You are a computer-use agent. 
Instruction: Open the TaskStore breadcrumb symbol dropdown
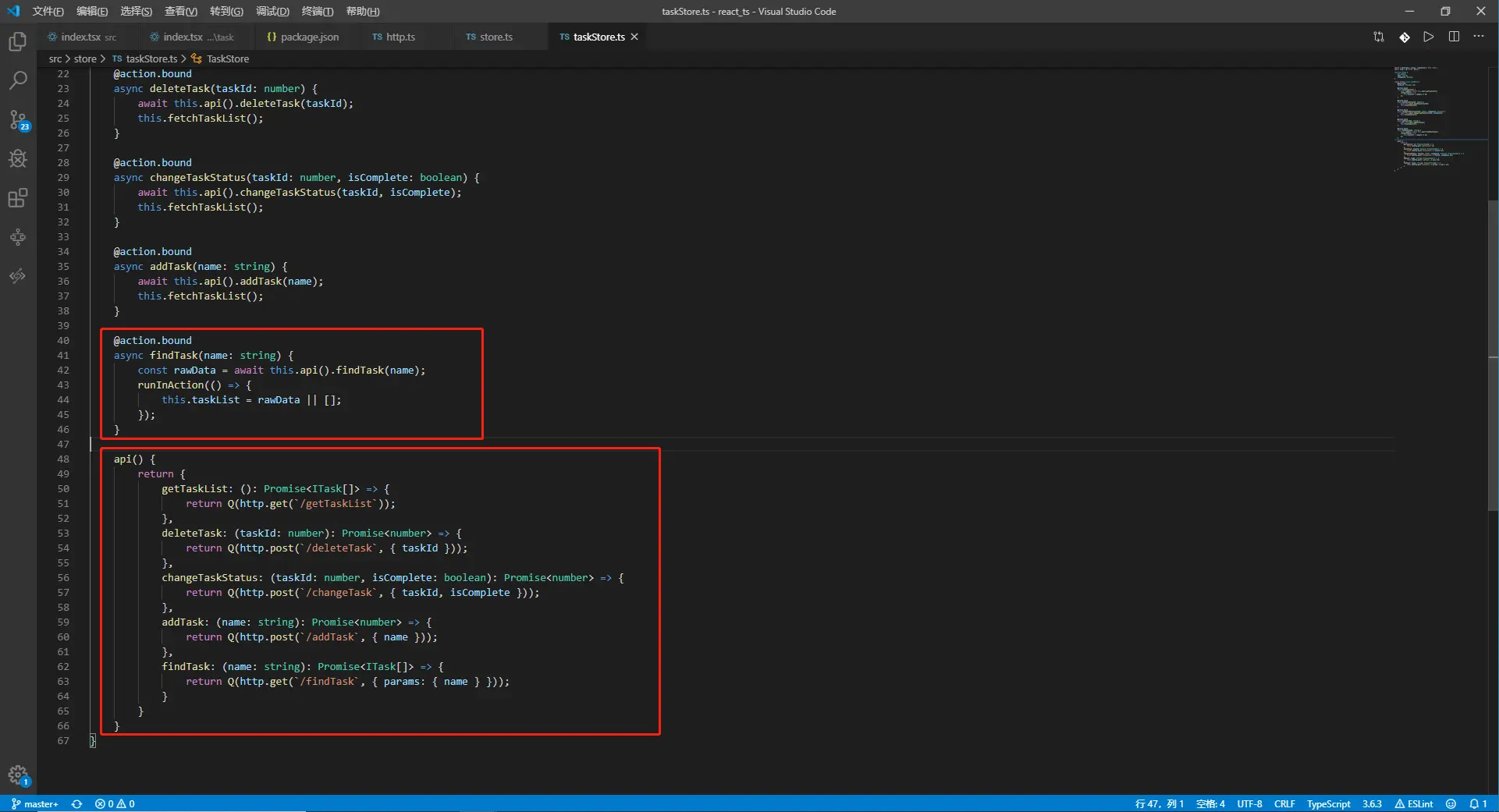pyautogui.click(x=227, y=59)
